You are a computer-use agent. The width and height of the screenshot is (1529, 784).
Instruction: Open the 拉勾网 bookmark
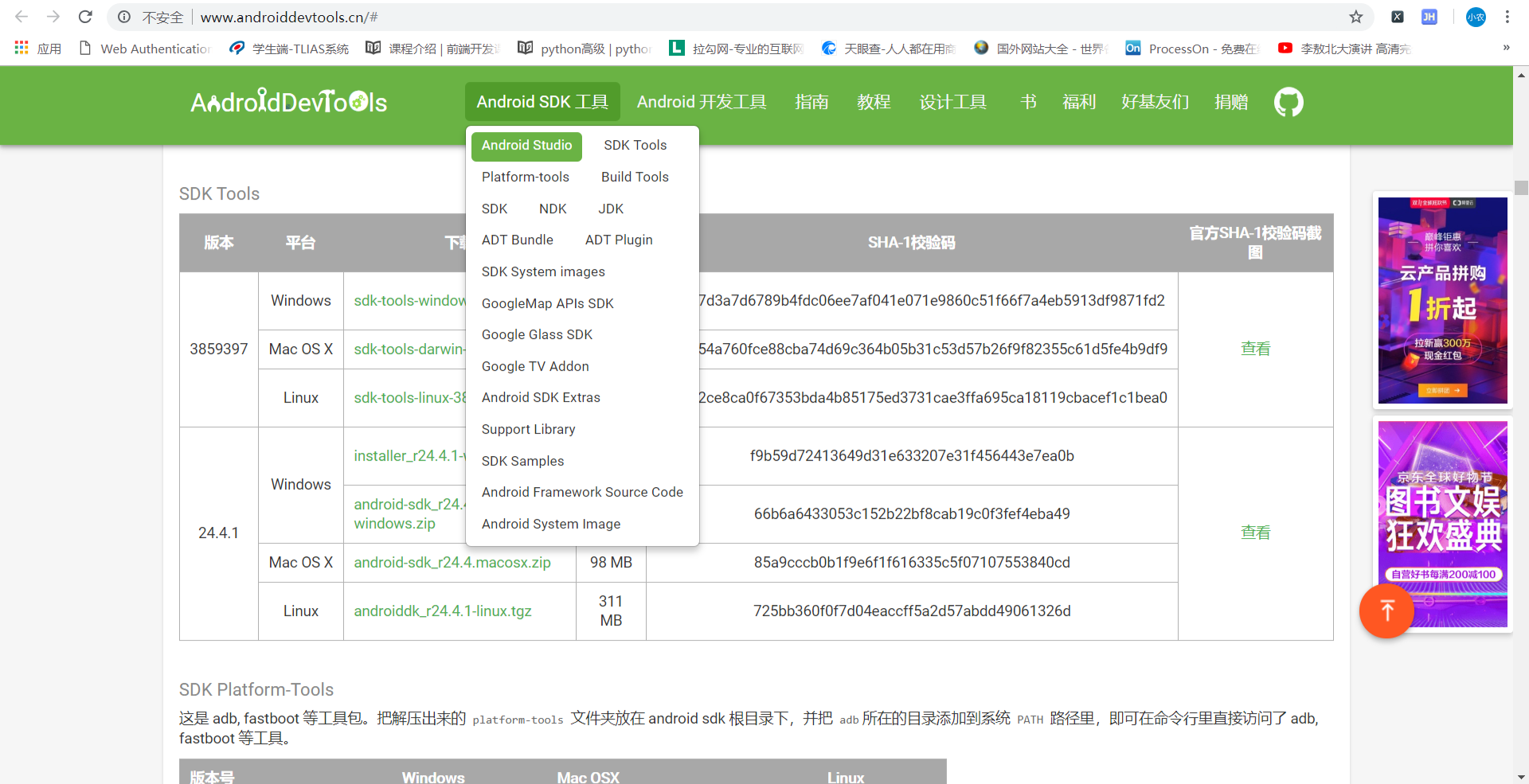[736, 49]
